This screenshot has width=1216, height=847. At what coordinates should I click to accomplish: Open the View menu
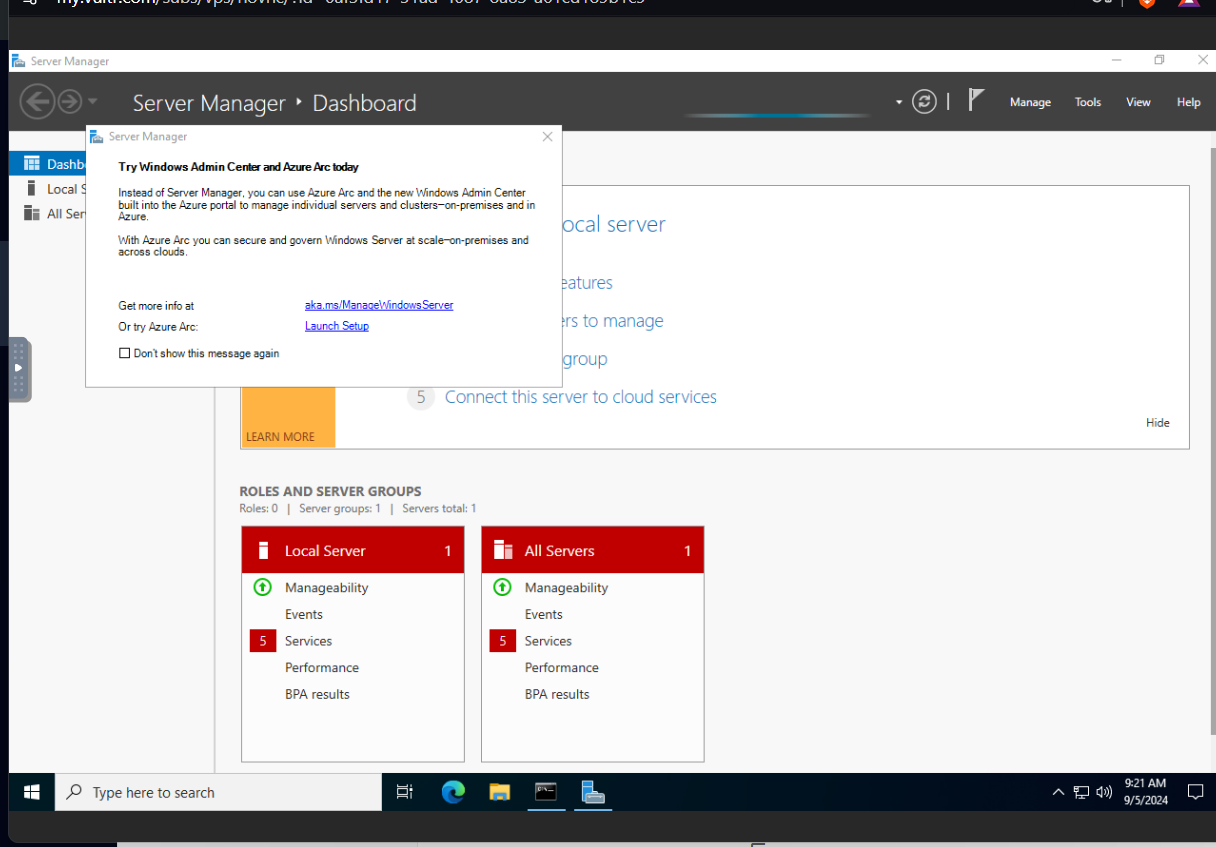click(1138, 102)
